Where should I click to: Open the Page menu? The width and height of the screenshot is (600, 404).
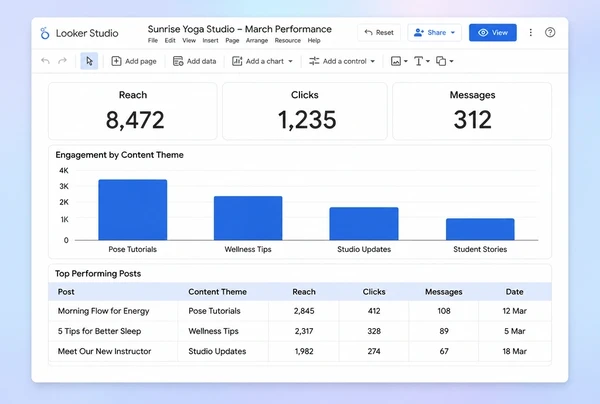[232, 41]
